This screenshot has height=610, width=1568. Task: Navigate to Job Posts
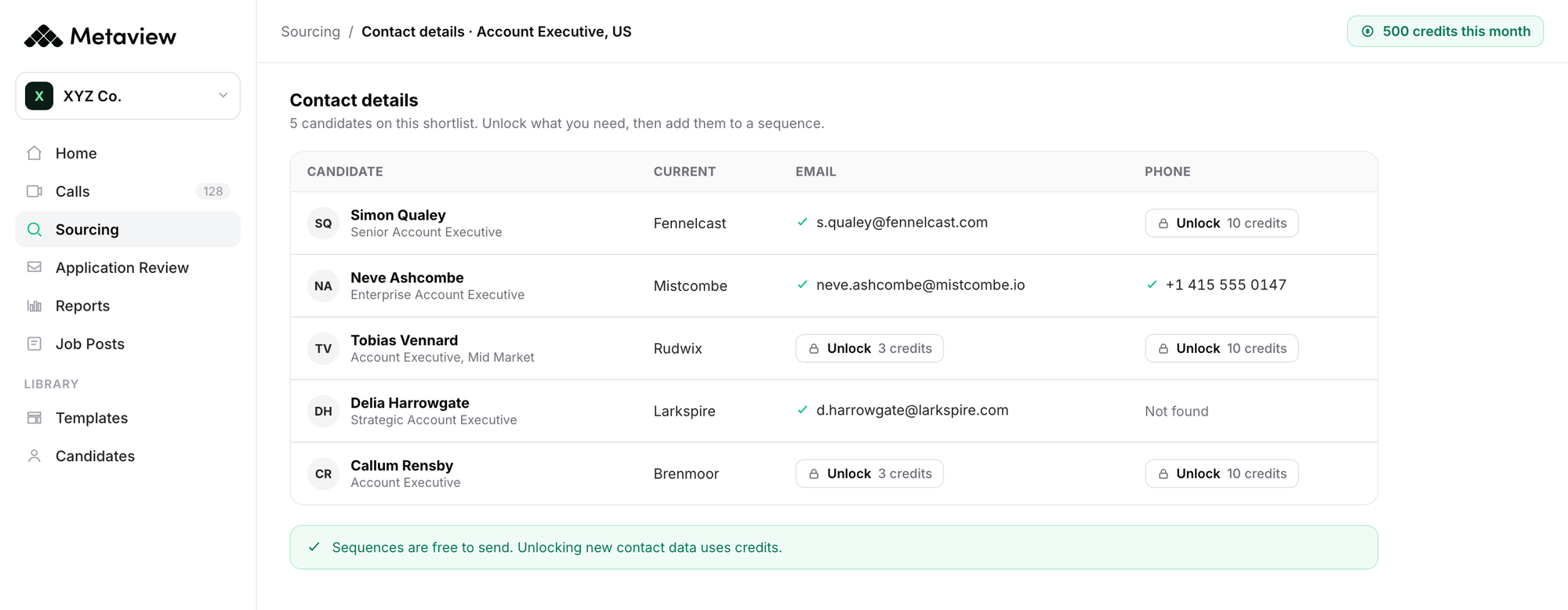[128, 343]
